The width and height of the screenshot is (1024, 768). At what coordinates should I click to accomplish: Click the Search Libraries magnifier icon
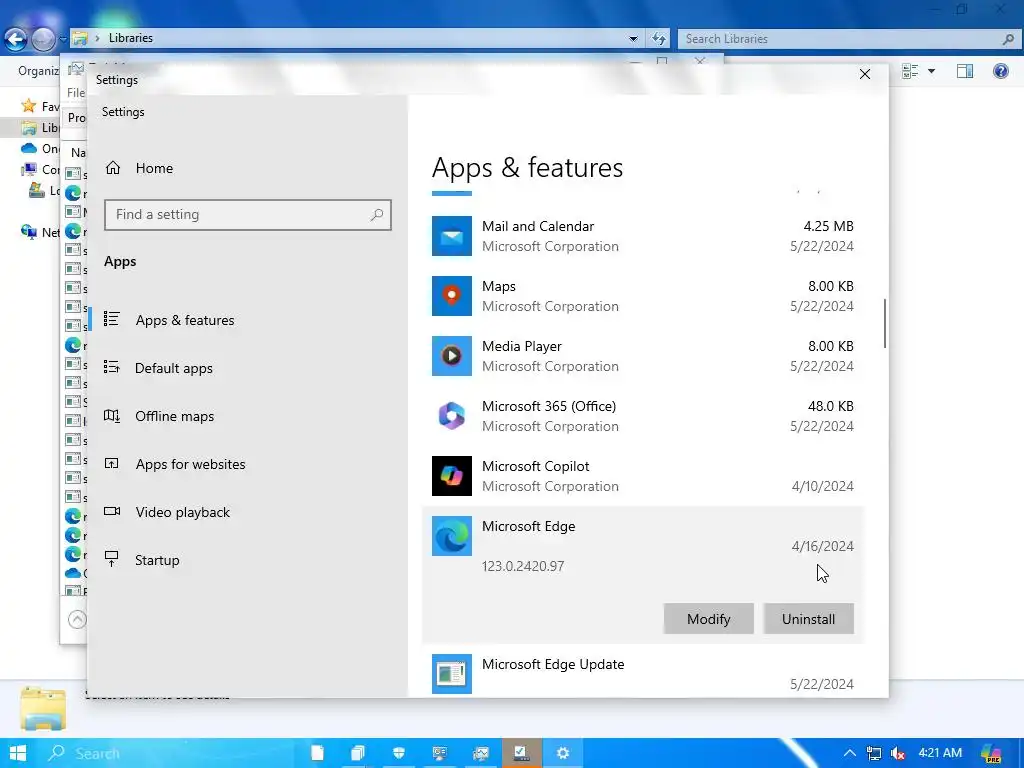pos(1008,39)
